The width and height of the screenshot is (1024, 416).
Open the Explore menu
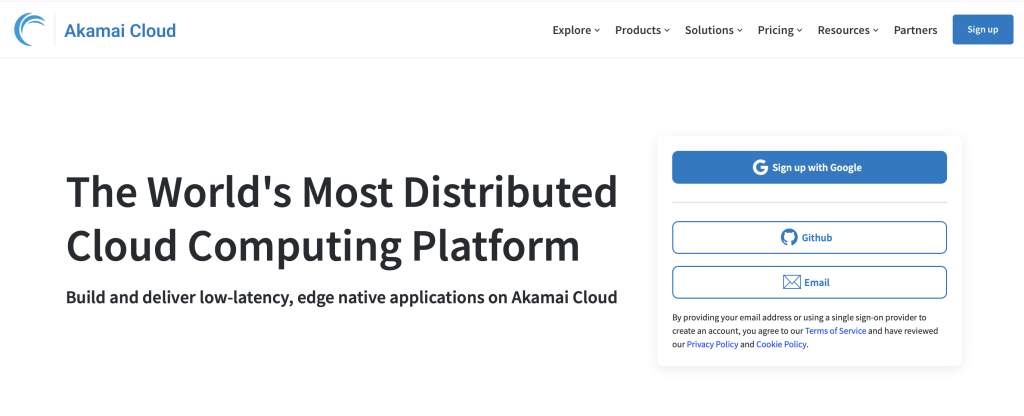[576, 30]
